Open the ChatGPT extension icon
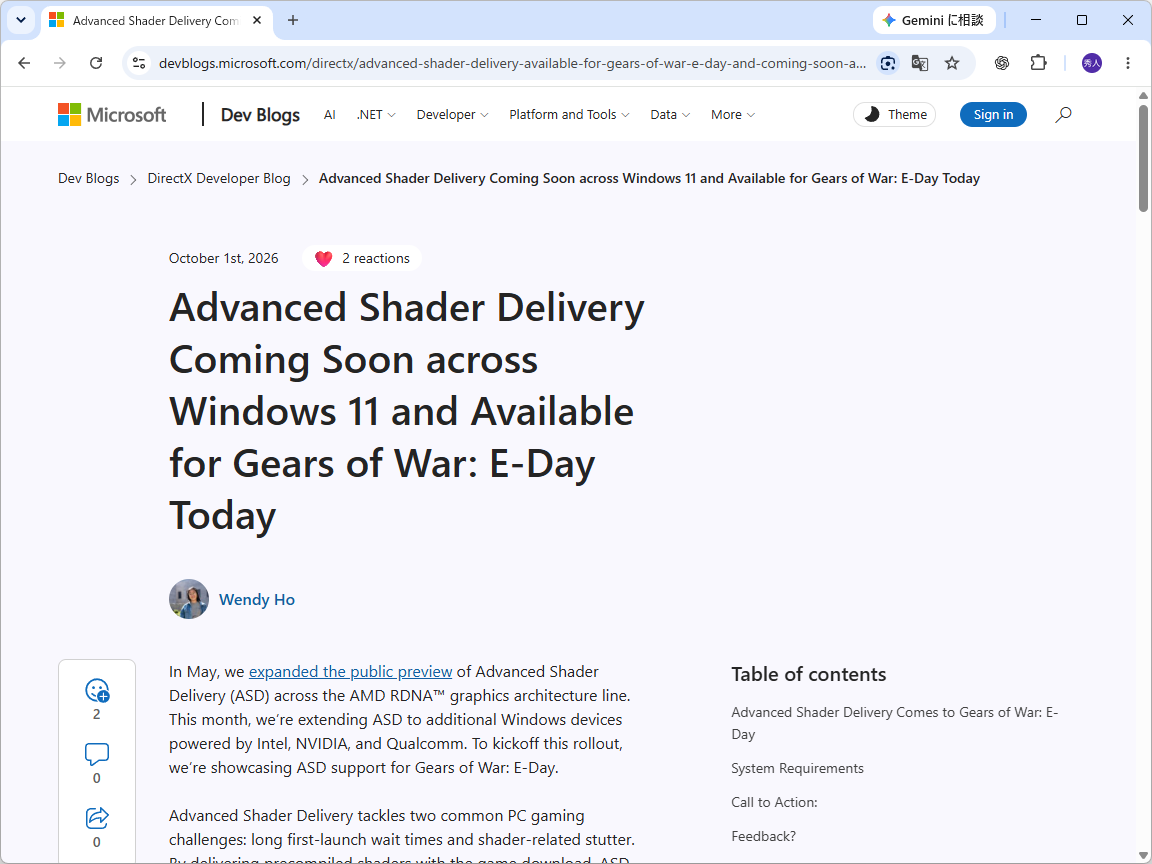Viewport: 1152px width, 864px height. (1001, 63)
